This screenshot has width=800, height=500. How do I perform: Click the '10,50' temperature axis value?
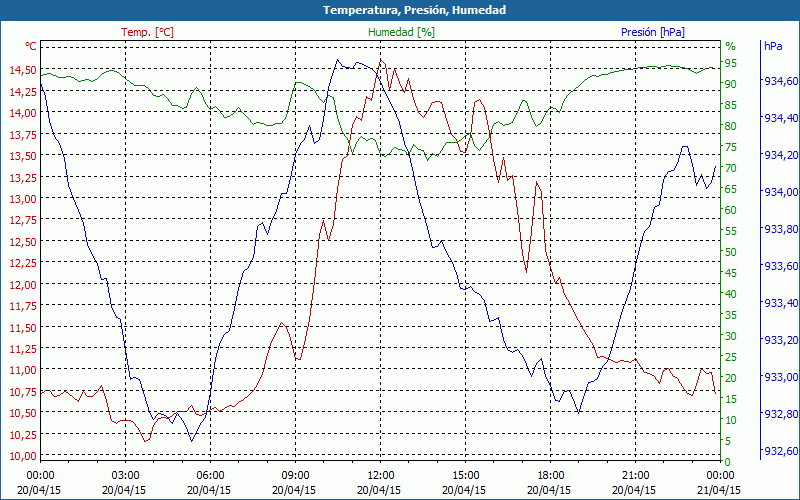click(x=22, y=413)
